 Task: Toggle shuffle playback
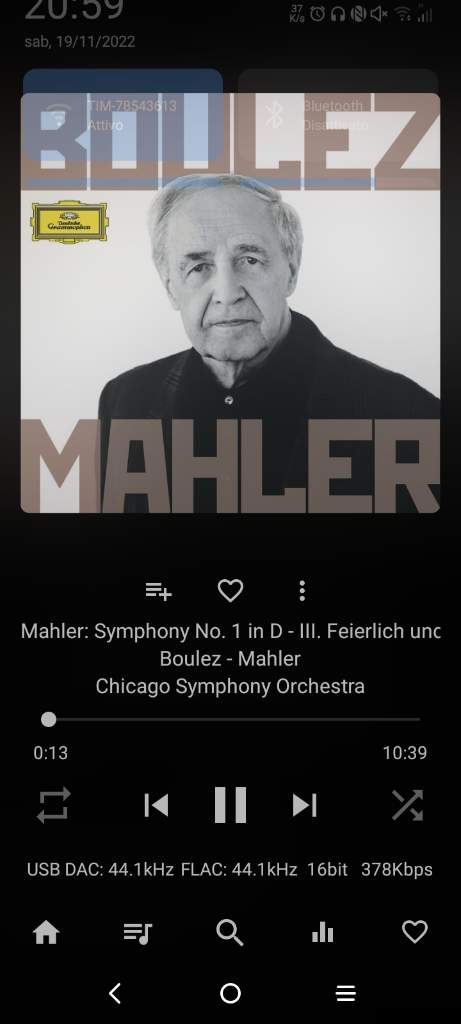(407, 805)
